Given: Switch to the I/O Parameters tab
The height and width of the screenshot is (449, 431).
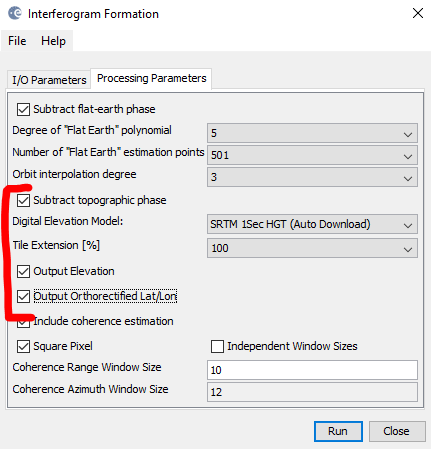Looking at the screenshot, I should [x=49, y=80].
